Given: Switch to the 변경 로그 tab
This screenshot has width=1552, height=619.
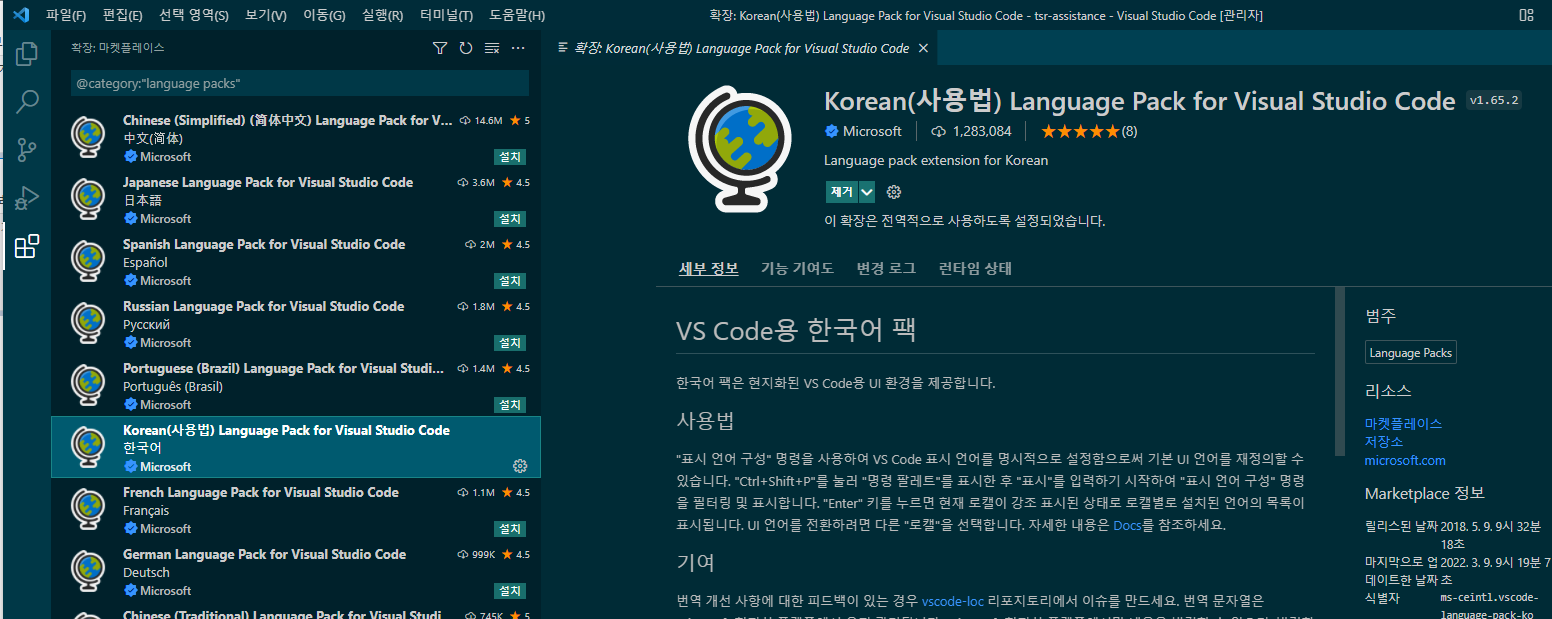Looking at the screenshot, I should pos(886,268).
